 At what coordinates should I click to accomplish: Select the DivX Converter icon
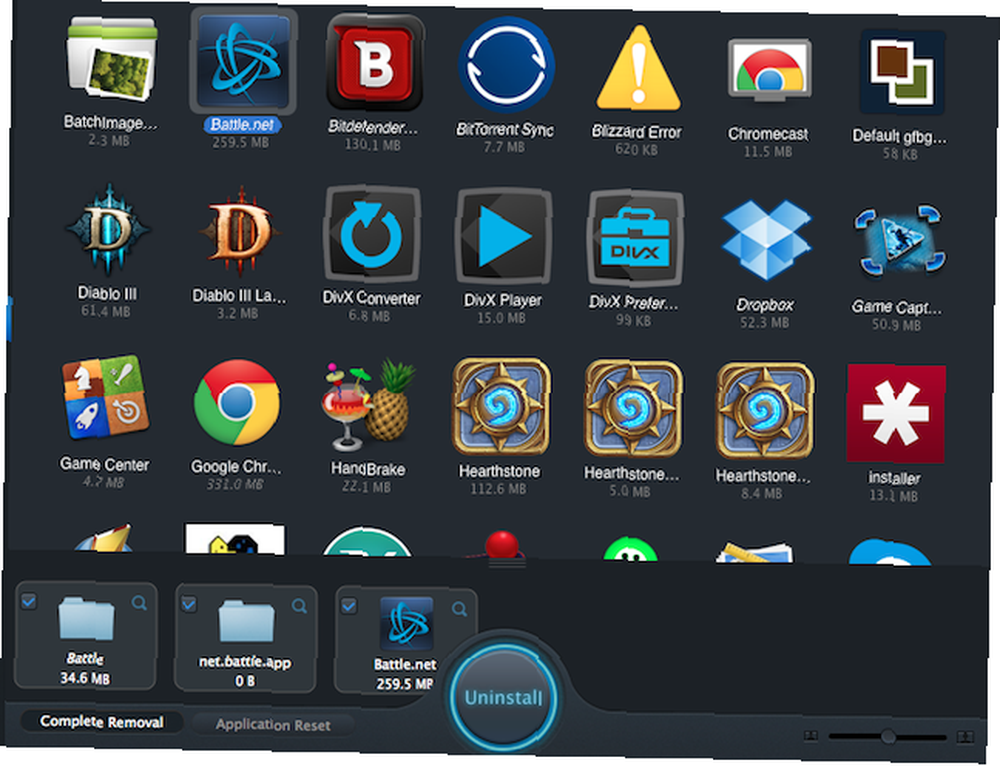click(372, 235)
